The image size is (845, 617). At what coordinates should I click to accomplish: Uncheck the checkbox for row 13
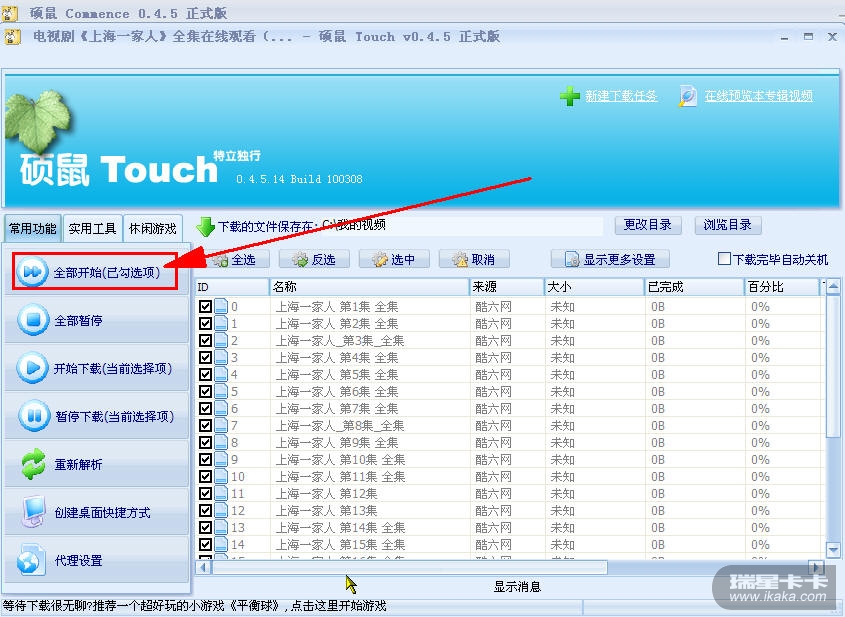(x=205, y=528)
